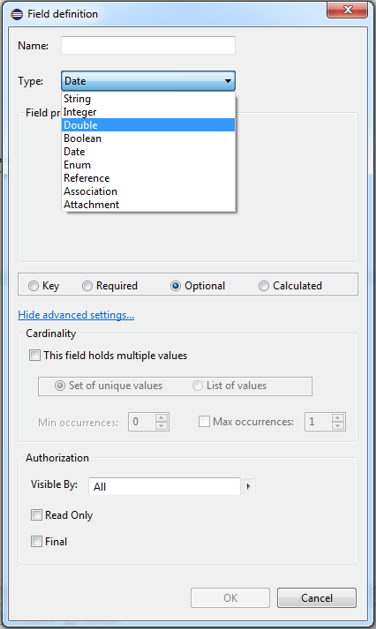The width and height of the screenshot is (376, 629).
Task: Choose Boolean from the type list
Action: pos(148,138)
